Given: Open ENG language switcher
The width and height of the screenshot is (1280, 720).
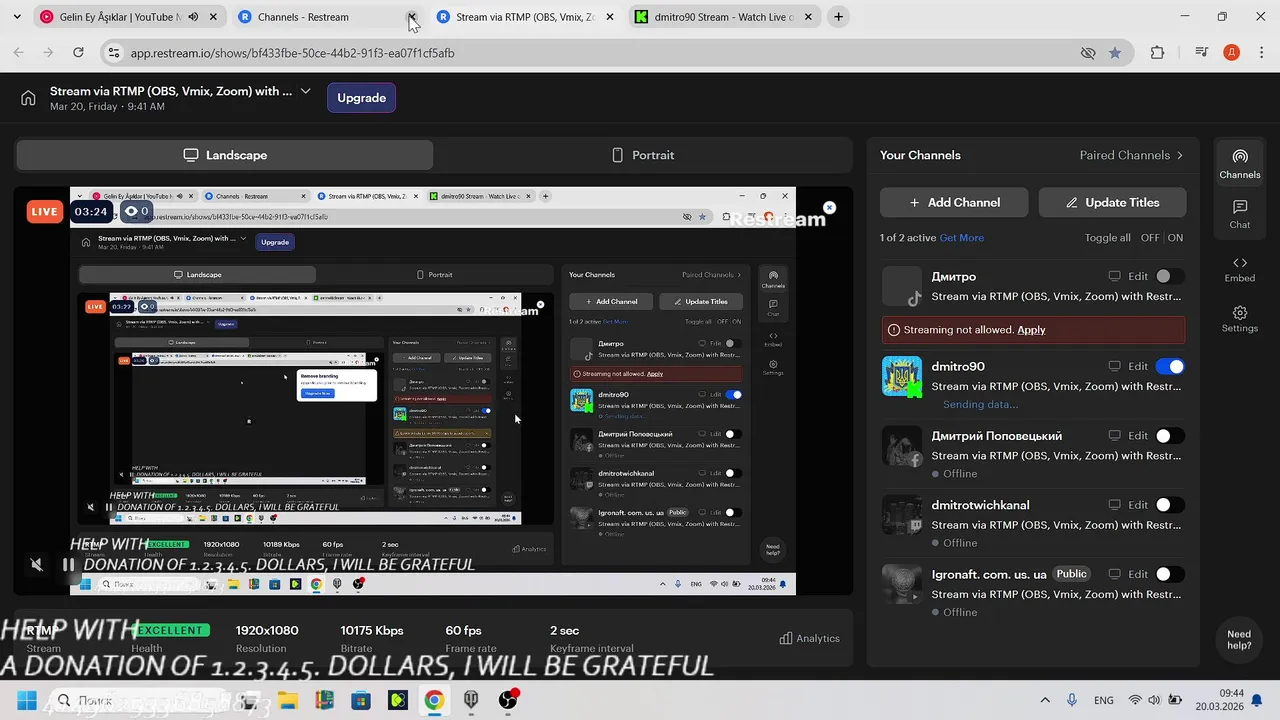Looking at the screenshot, I should pos(1103,700).
